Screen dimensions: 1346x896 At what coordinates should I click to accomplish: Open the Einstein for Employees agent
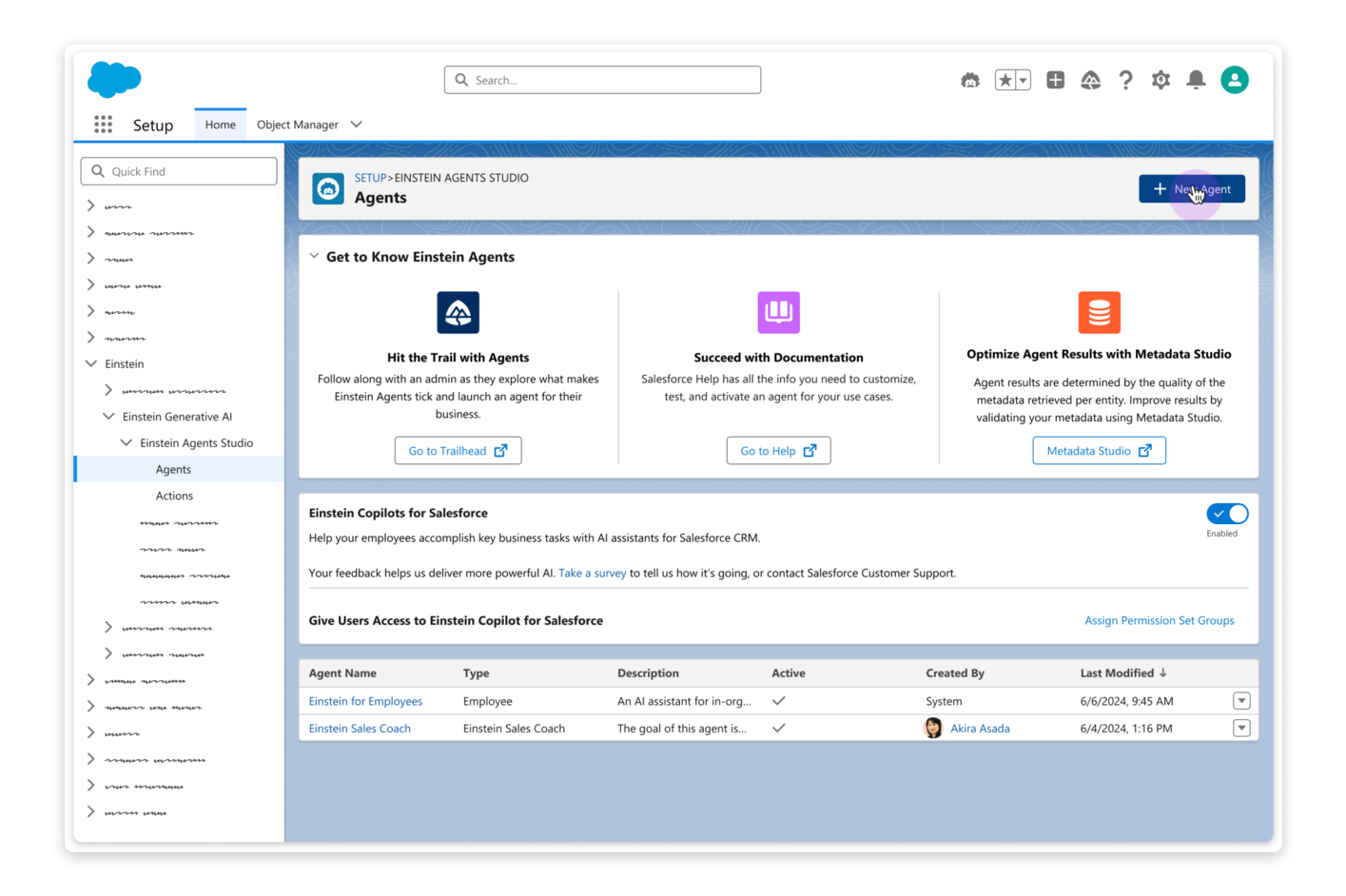365,701
